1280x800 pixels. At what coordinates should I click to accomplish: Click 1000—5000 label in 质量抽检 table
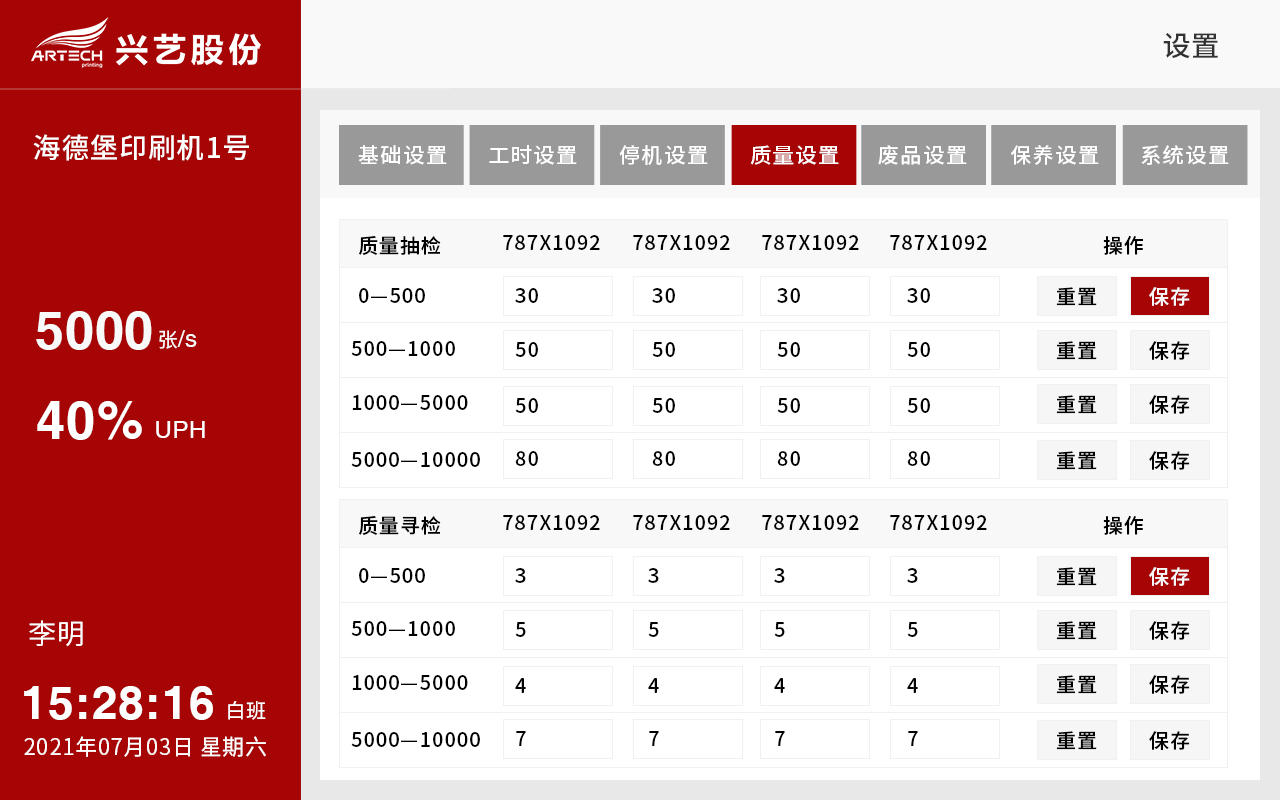410,403
